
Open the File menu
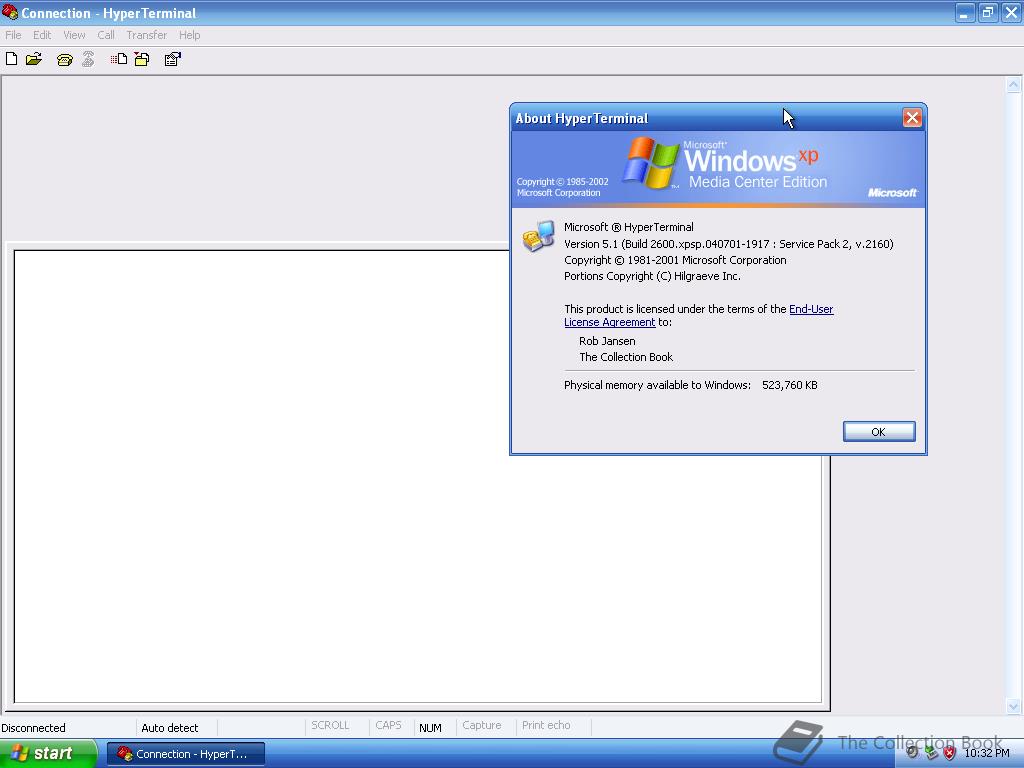pos(13,35)
